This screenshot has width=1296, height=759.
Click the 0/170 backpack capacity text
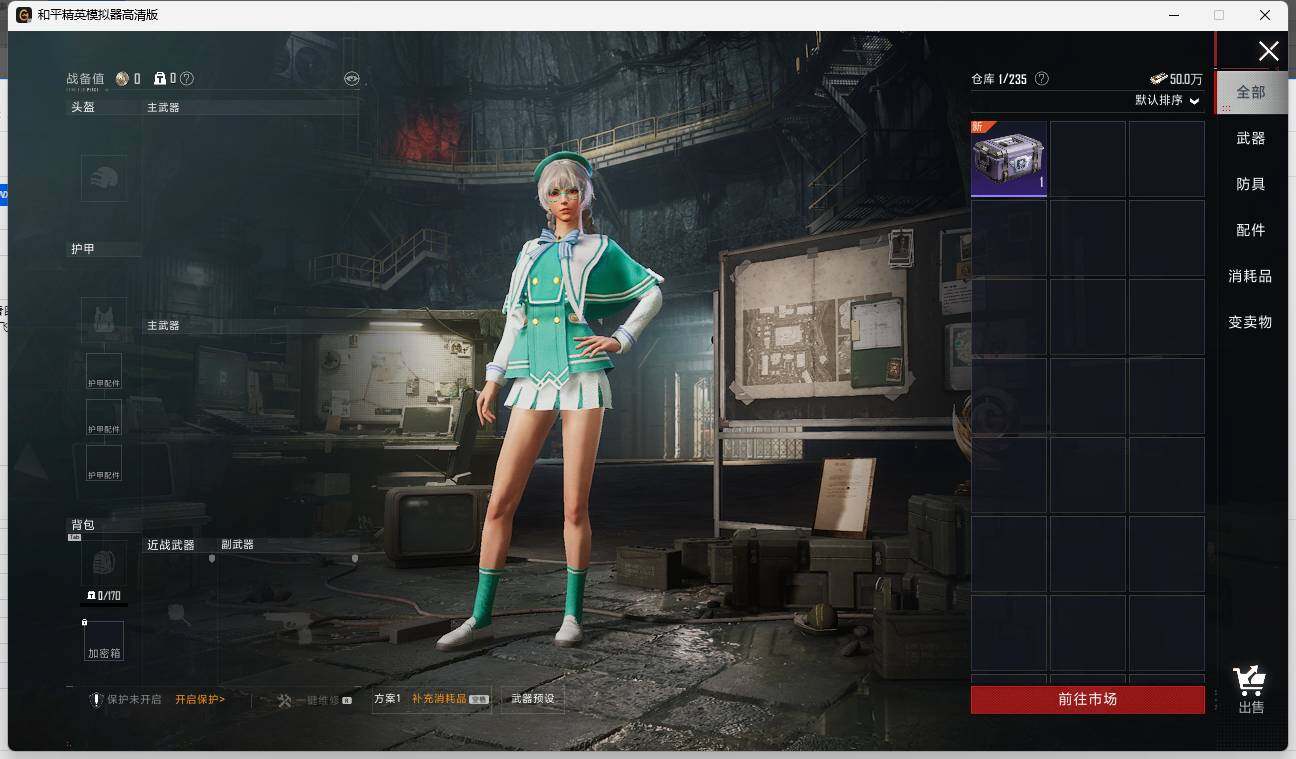109,596
